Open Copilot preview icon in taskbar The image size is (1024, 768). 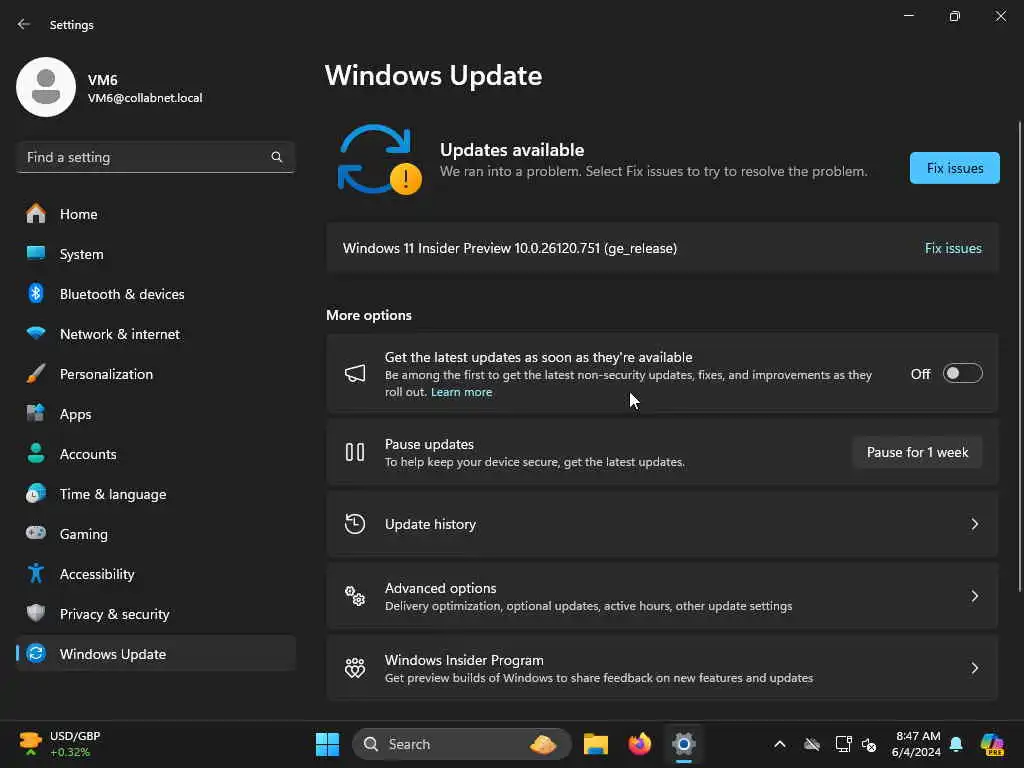point(993,744)
